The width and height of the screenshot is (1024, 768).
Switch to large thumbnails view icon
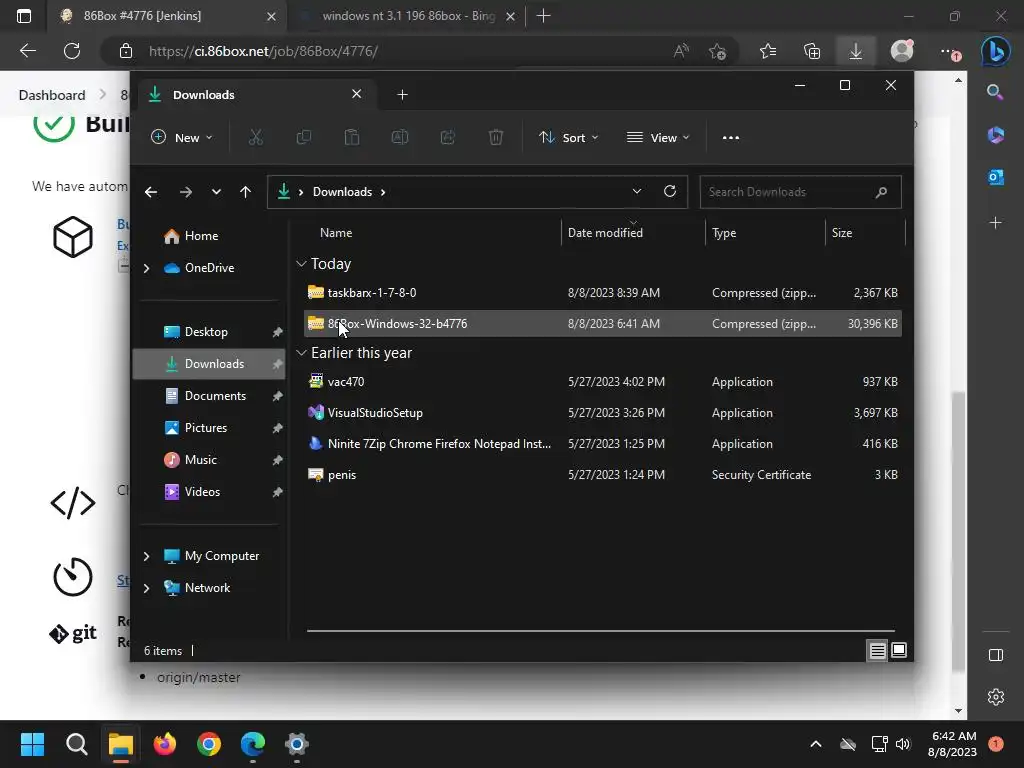pos(899,650)
